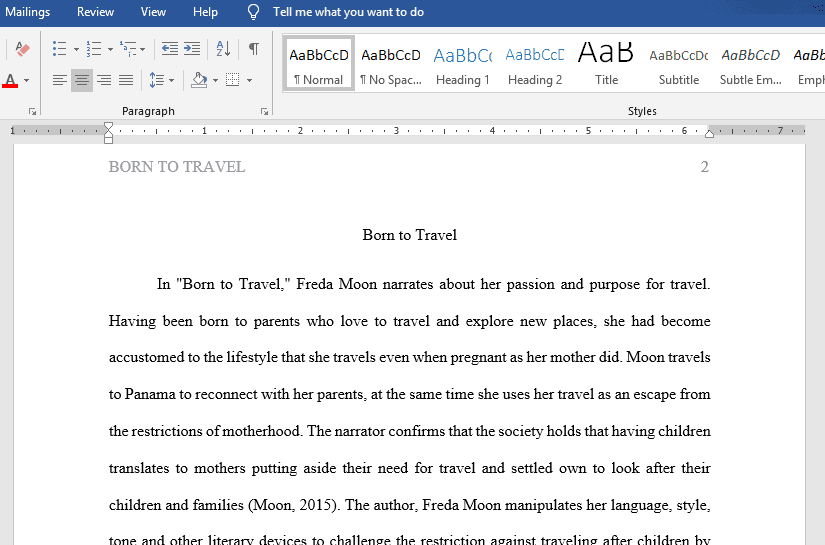Open the Multilevel List dropdown arrow
The height and width of the screenshot is (545, 825).
click(143, 49)
